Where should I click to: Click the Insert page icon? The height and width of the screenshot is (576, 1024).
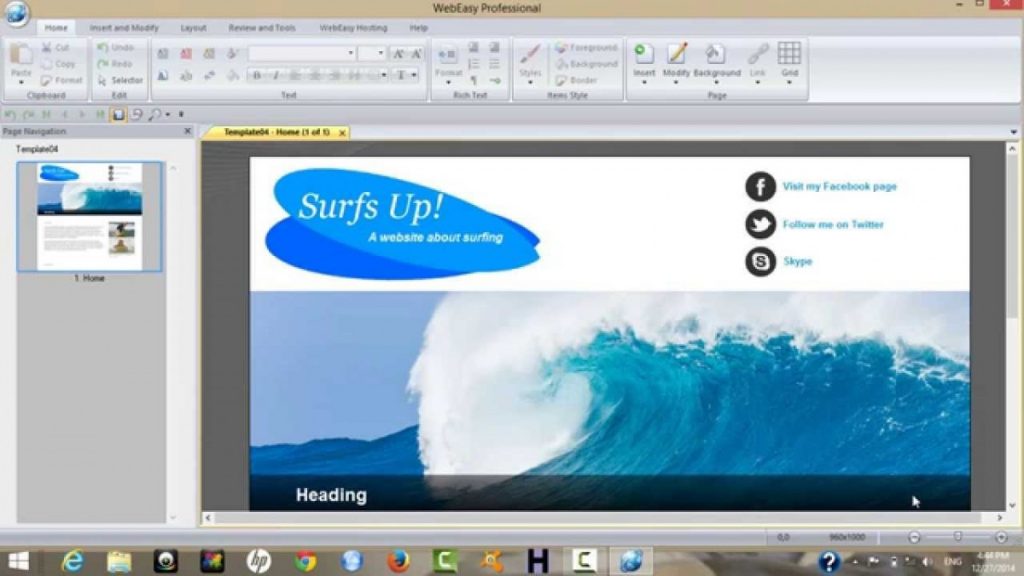click(644, 62)
